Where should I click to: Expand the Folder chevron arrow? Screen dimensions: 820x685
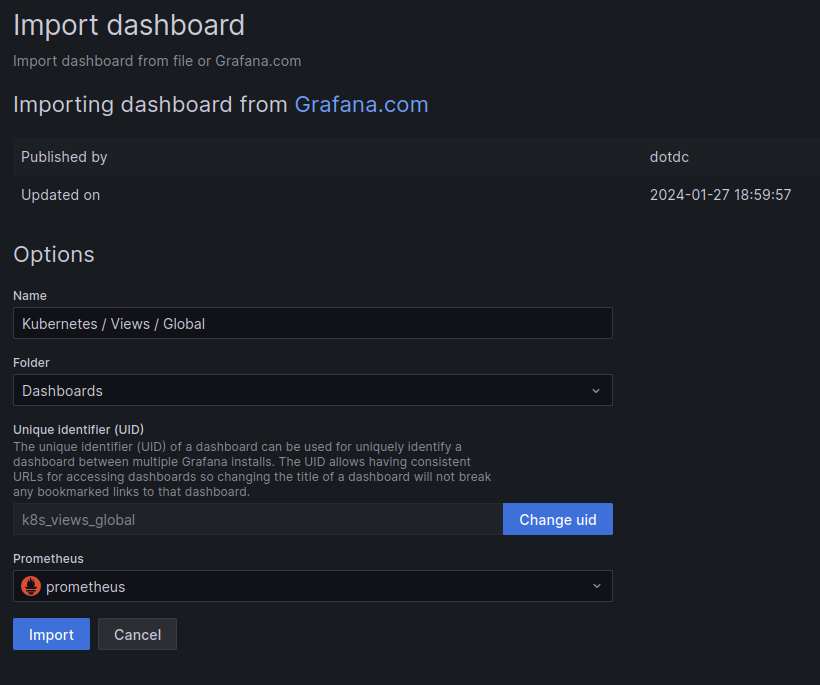[596, 391]
